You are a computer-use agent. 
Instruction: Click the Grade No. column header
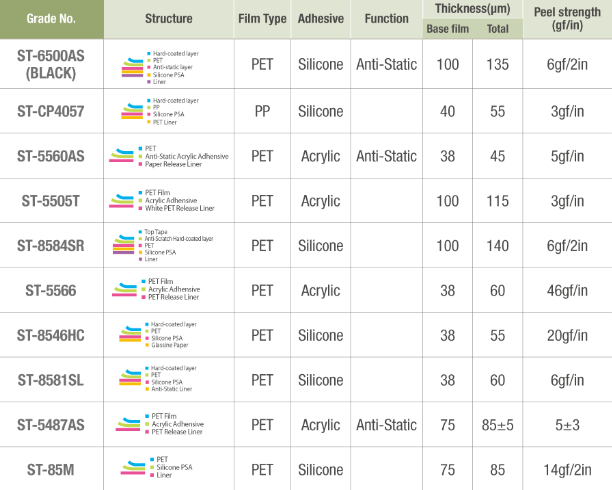51,19
